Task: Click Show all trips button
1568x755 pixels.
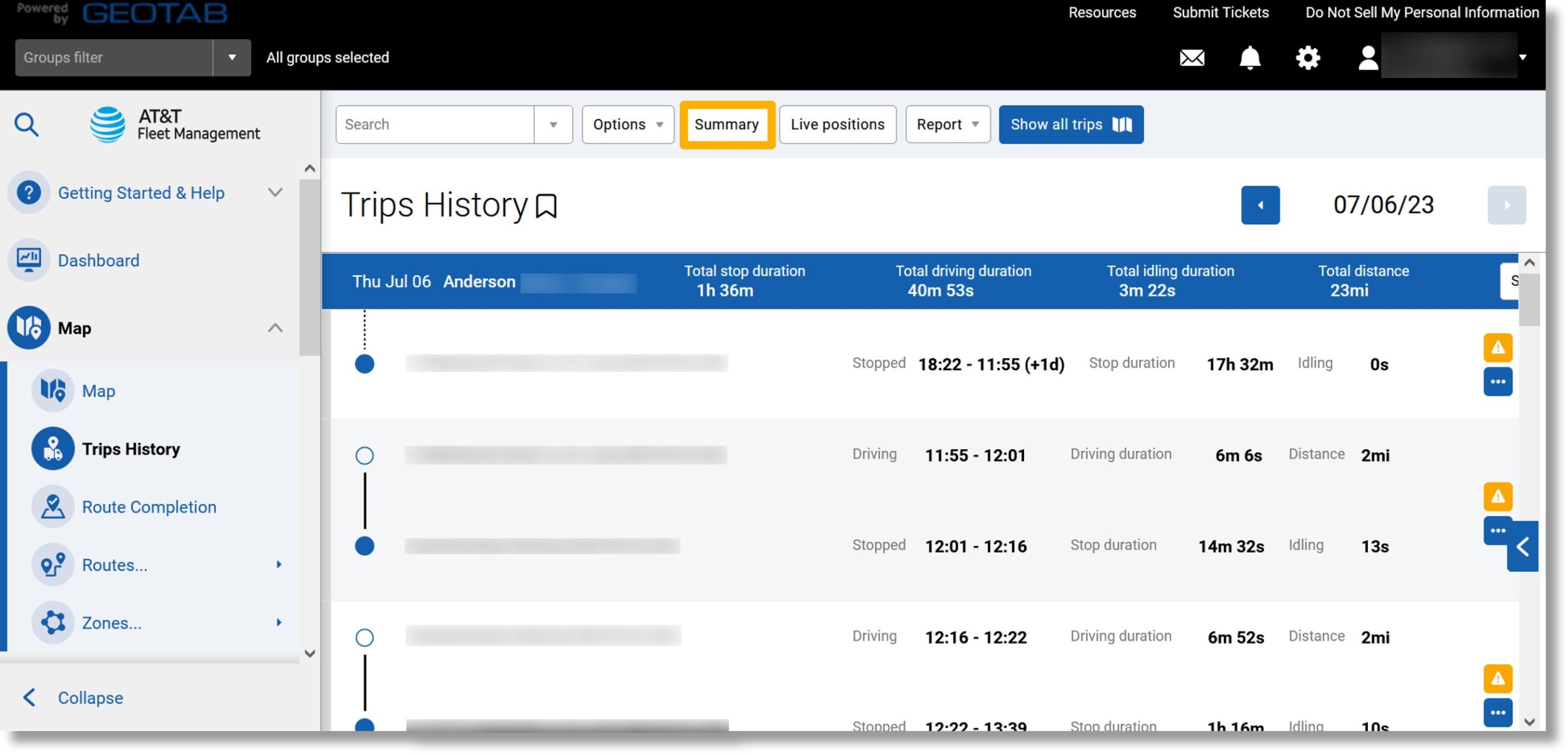Action: 1071,124
